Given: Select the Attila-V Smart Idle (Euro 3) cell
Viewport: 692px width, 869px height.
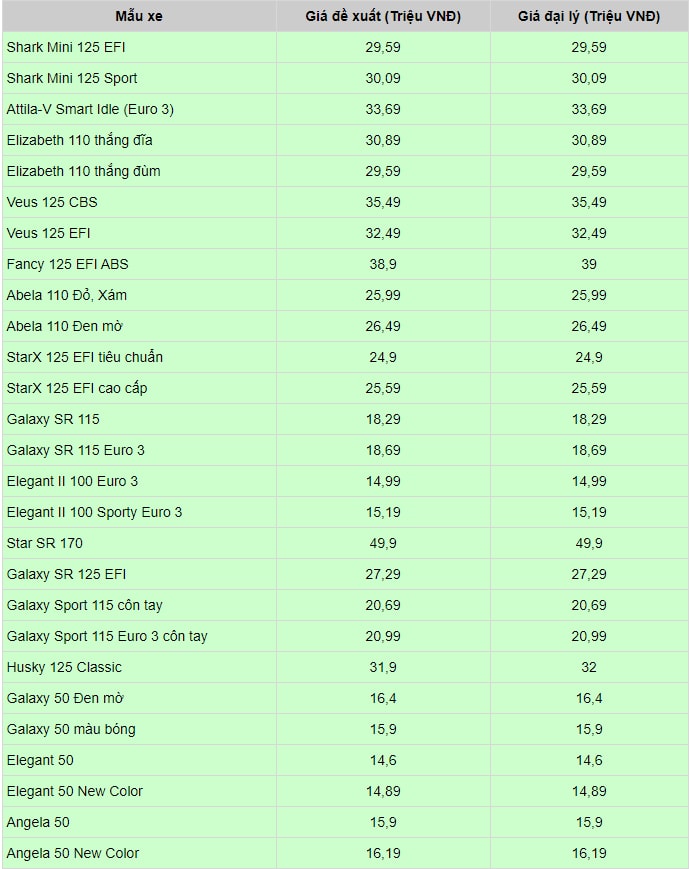Looking at the screenshot, I should pos(90,109).
